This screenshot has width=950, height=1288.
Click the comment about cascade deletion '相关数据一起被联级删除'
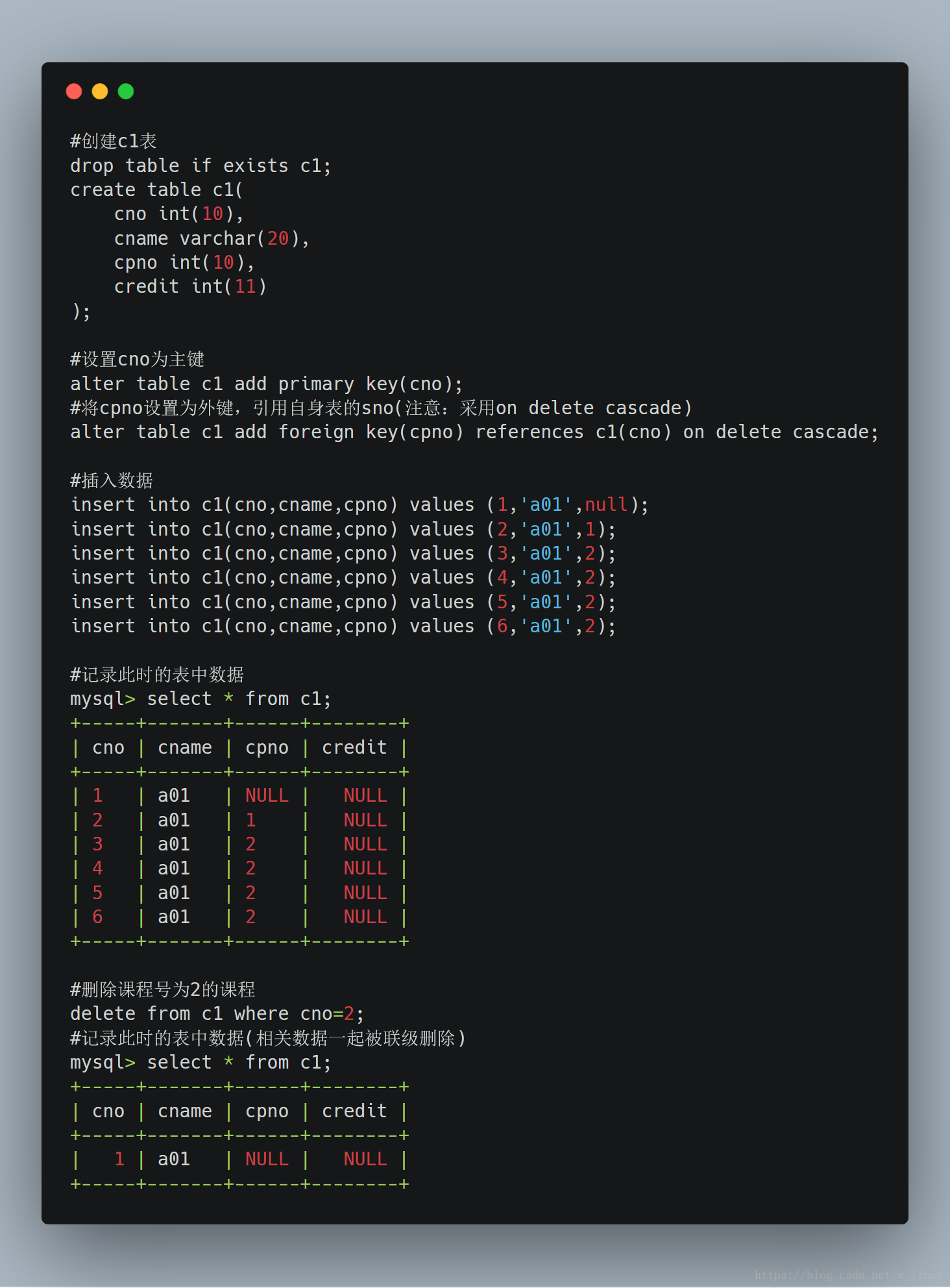268,1038
